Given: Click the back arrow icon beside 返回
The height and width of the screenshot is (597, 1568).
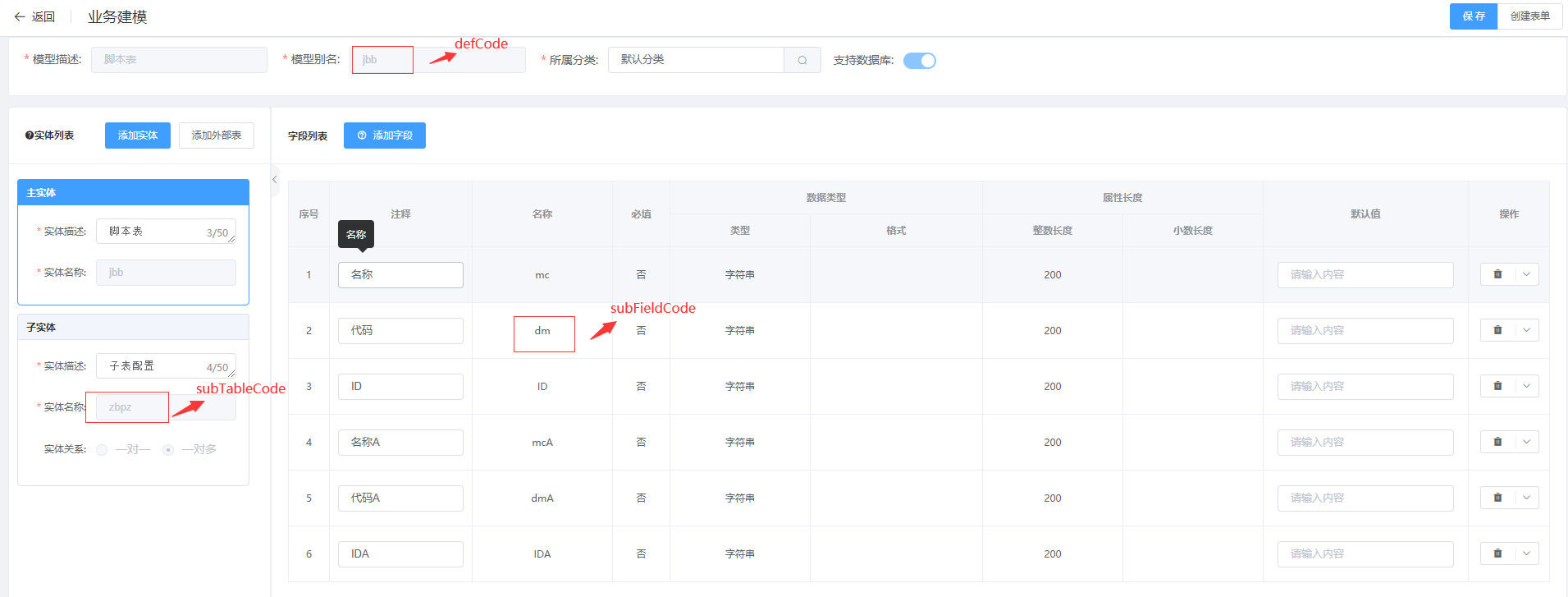Looking at the screenshot, I should coord(20,16).
